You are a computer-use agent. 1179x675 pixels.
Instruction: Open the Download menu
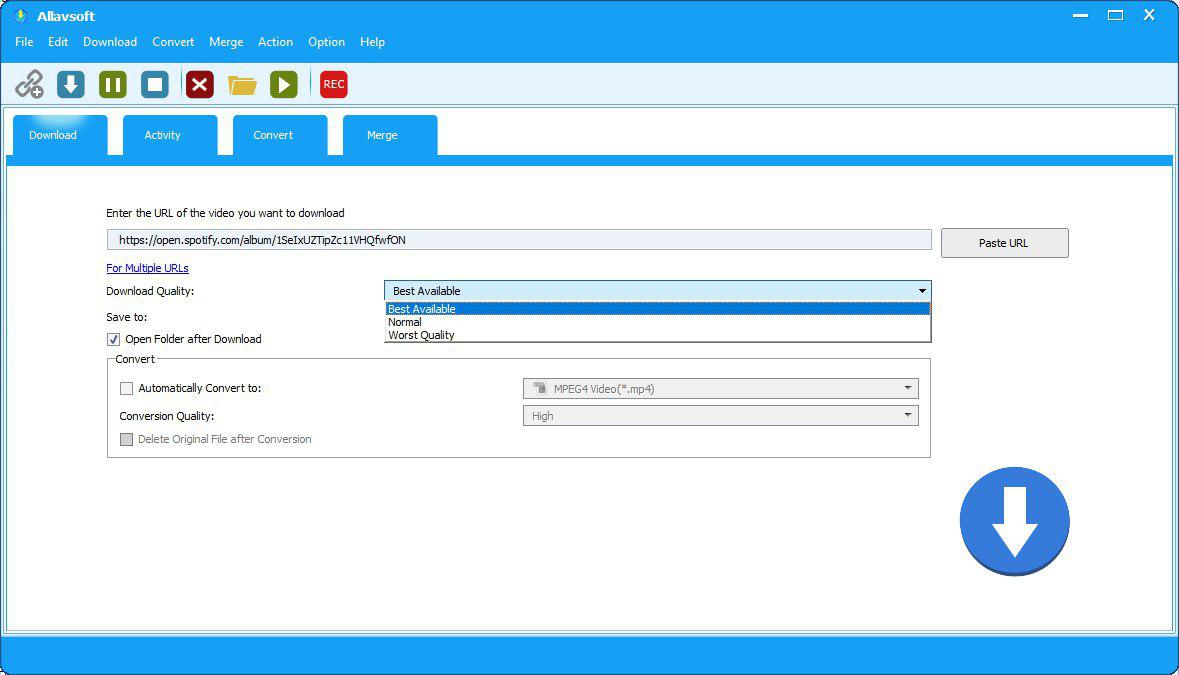tap(110, 42)
